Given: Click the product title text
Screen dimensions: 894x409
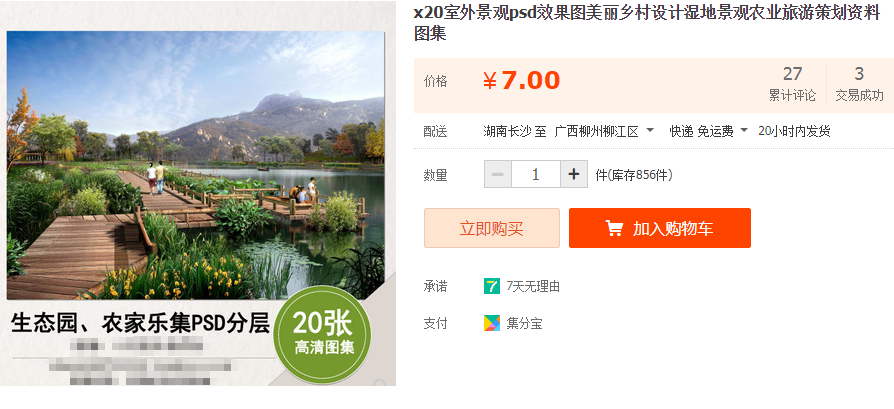Looking at the screenshot, I should pyautogui.click(x=647, y=23).
